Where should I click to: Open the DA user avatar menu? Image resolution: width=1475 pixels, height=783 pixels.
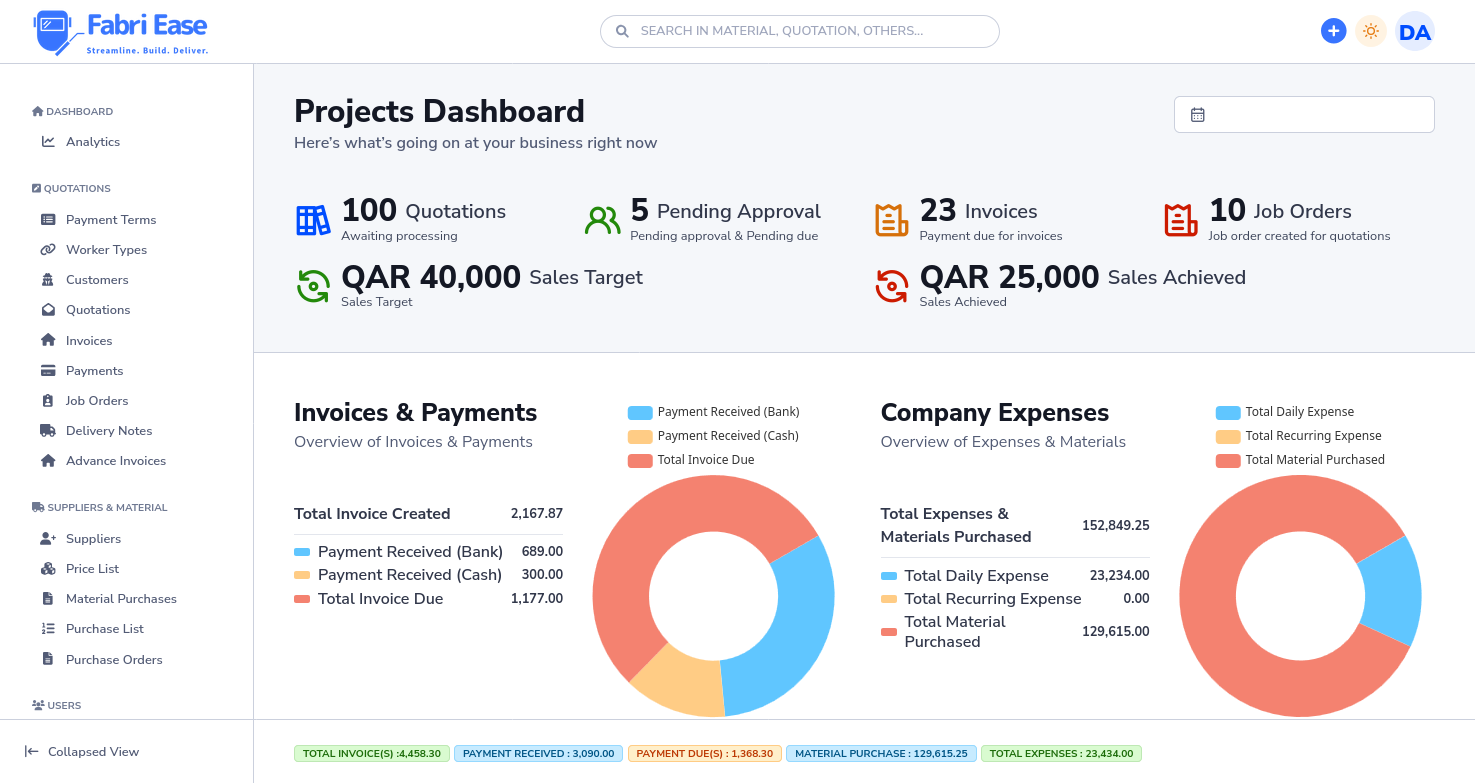pyautogui.click(x=1414, y=32)
